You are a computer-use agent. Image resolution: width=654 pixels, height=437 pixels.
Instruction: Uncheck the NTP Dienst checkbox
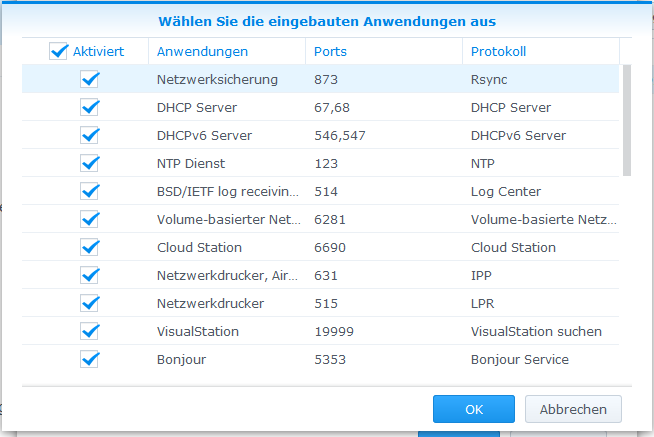pyautogui.click(x=90, y=163)
